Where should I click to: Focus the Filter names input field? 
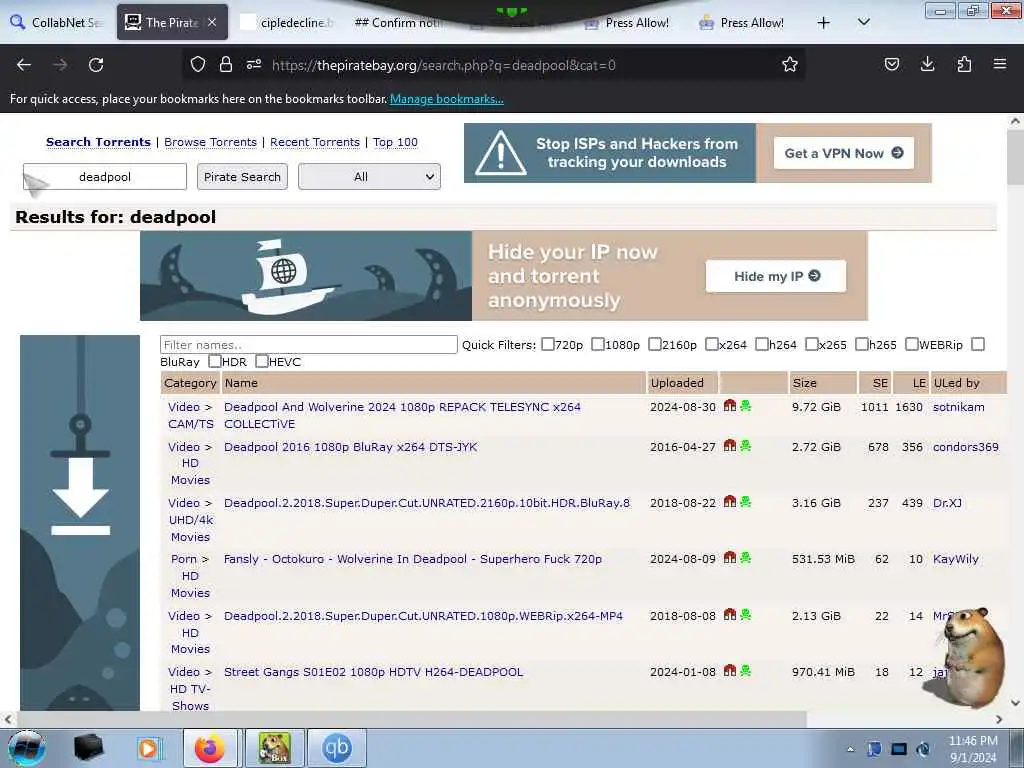(308, 344)
